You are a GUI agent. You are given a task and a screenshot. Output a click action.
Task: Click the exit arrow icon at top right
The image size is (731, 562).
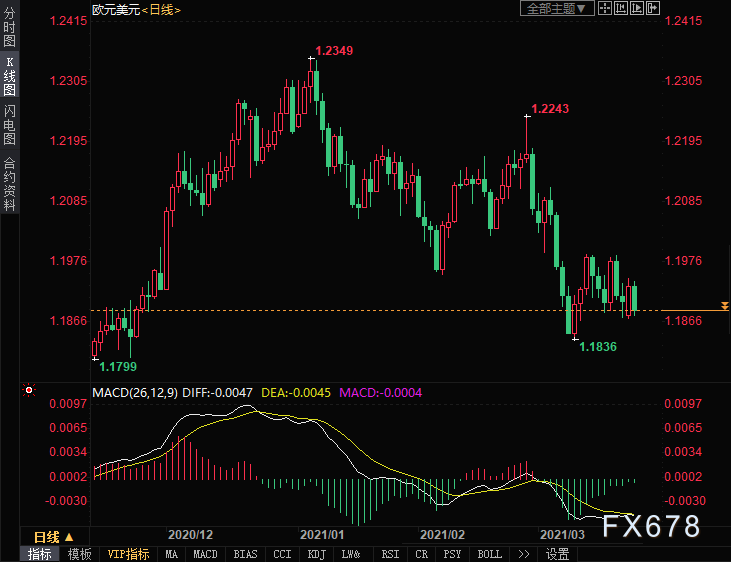654,8
